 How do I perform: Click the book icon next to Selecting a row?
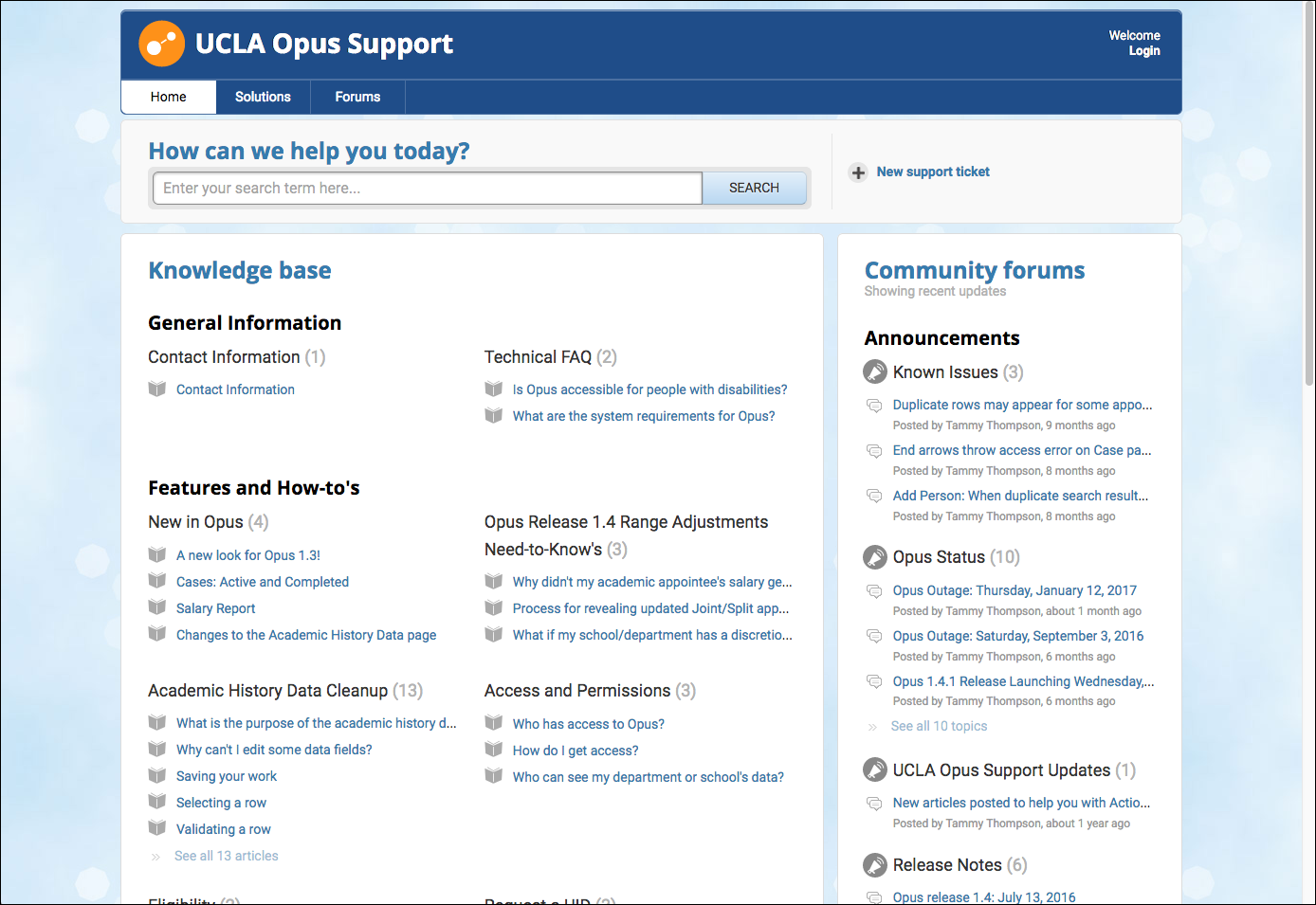click(x=157, y=802)
